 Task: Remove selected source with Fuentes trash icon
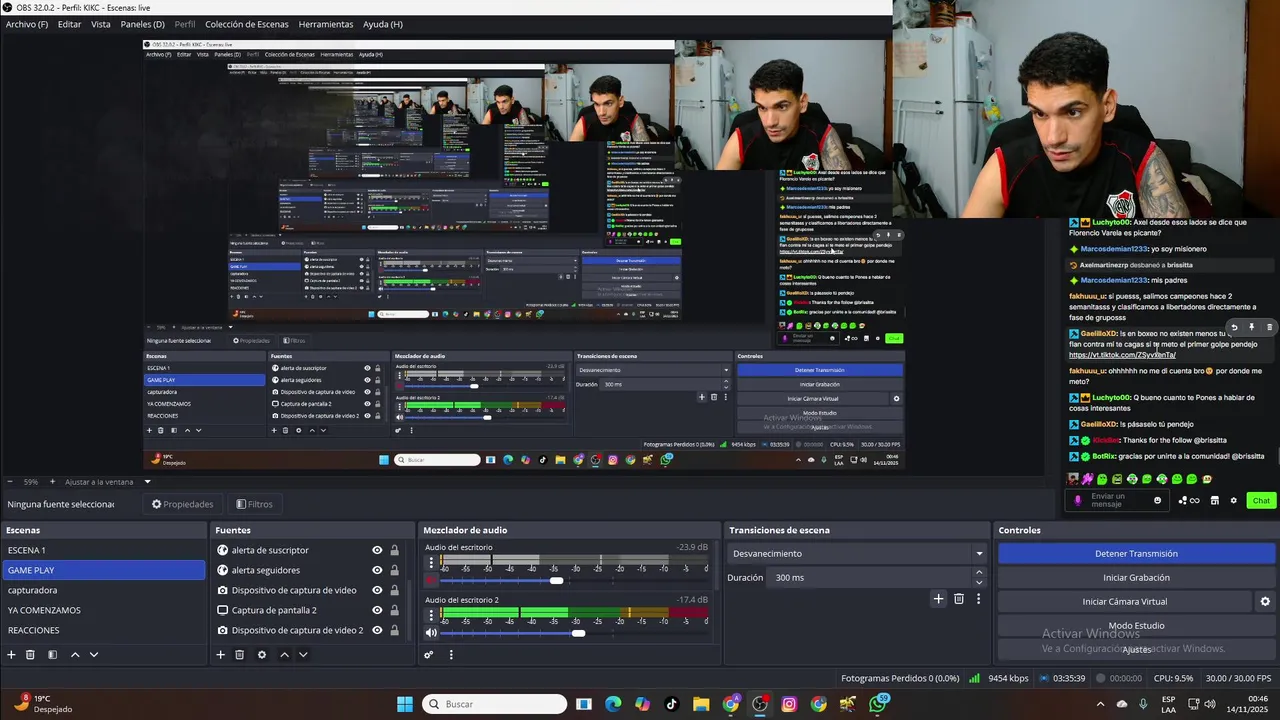239,655
